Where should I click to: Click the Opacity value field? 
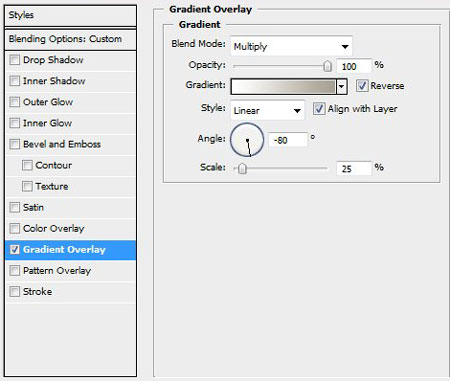point(354,66)
